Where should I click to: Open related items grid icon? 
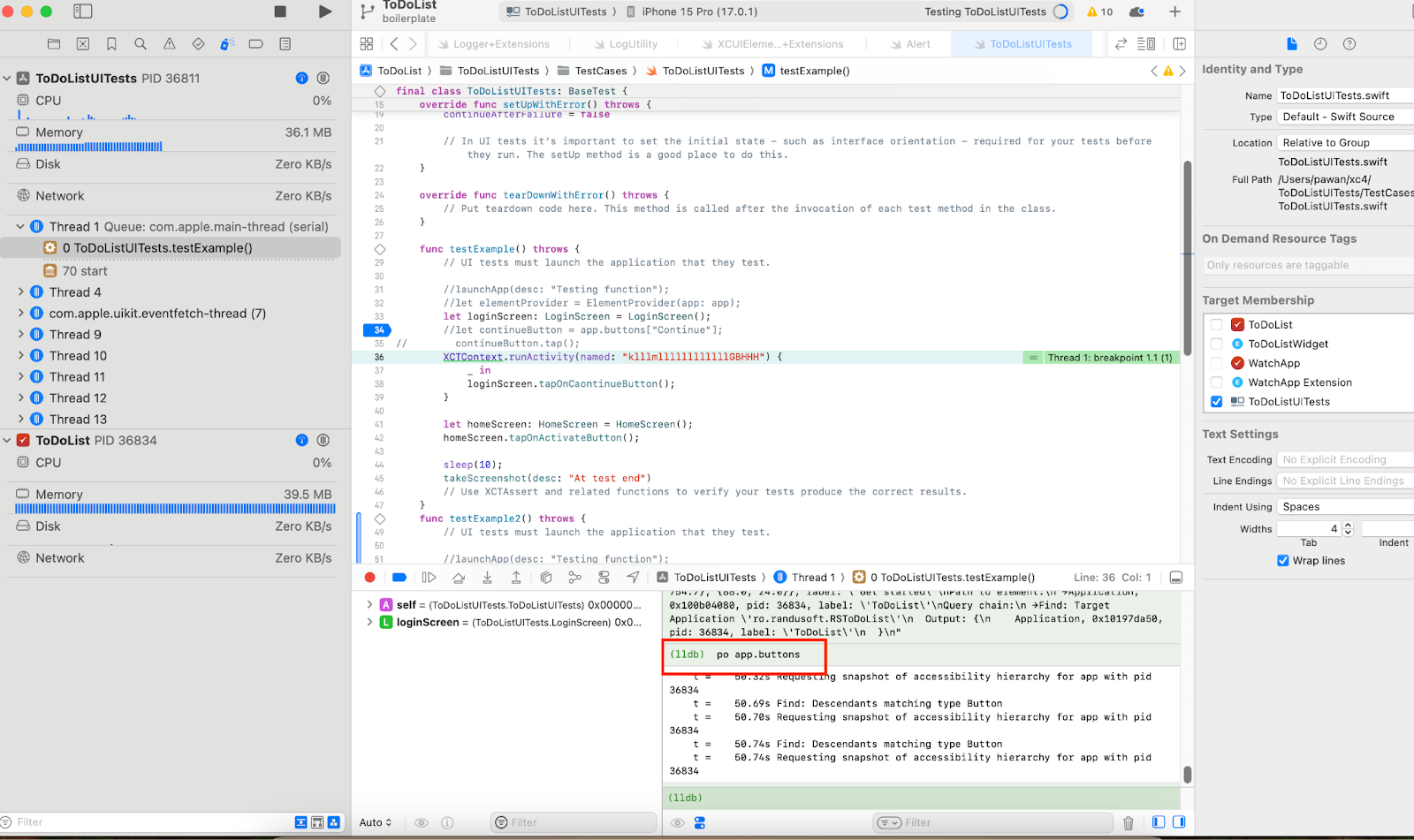[367, 44]
